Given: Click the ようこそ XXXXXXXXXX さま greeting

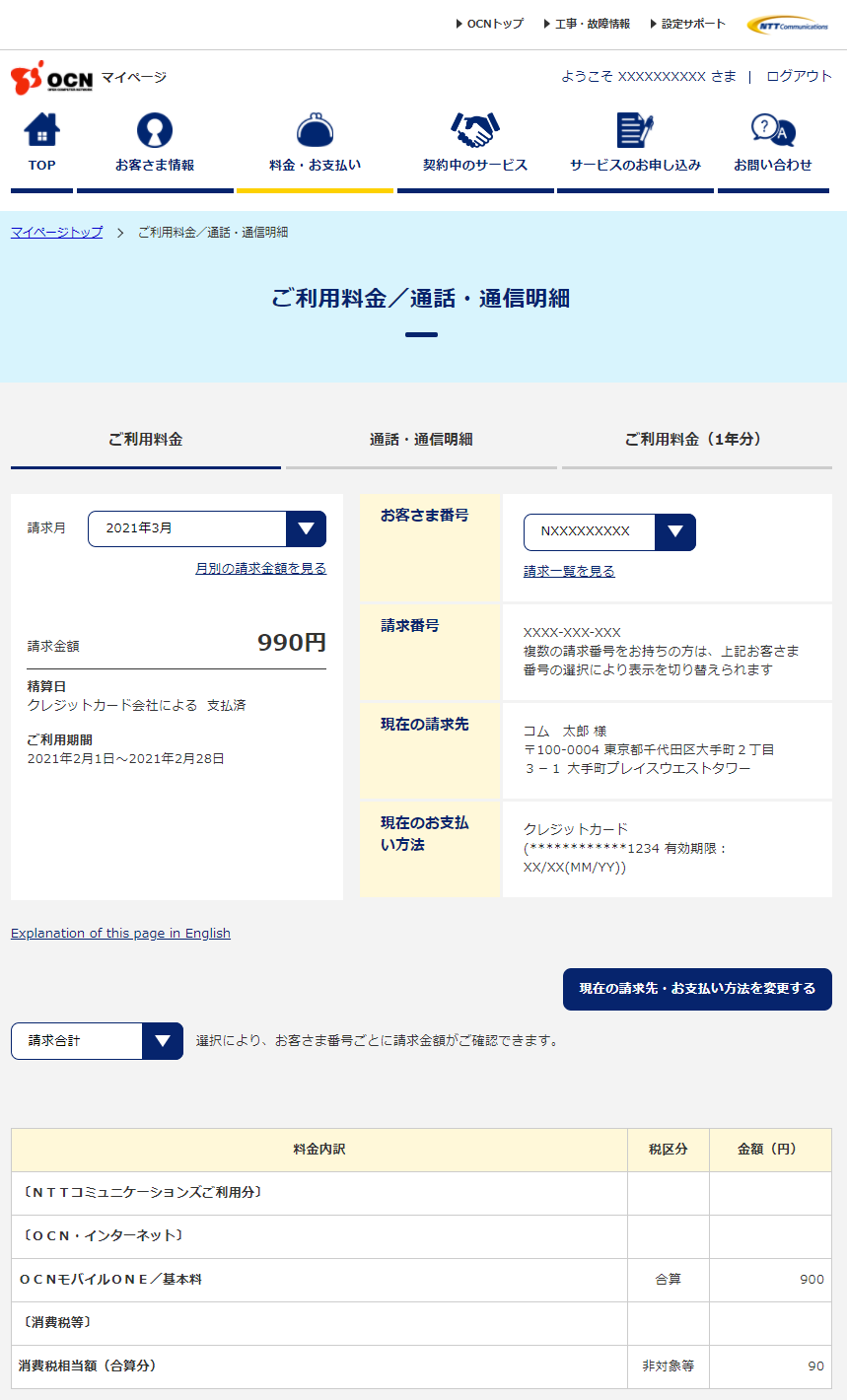Looking at the screenshot, I should coord(649,76).
